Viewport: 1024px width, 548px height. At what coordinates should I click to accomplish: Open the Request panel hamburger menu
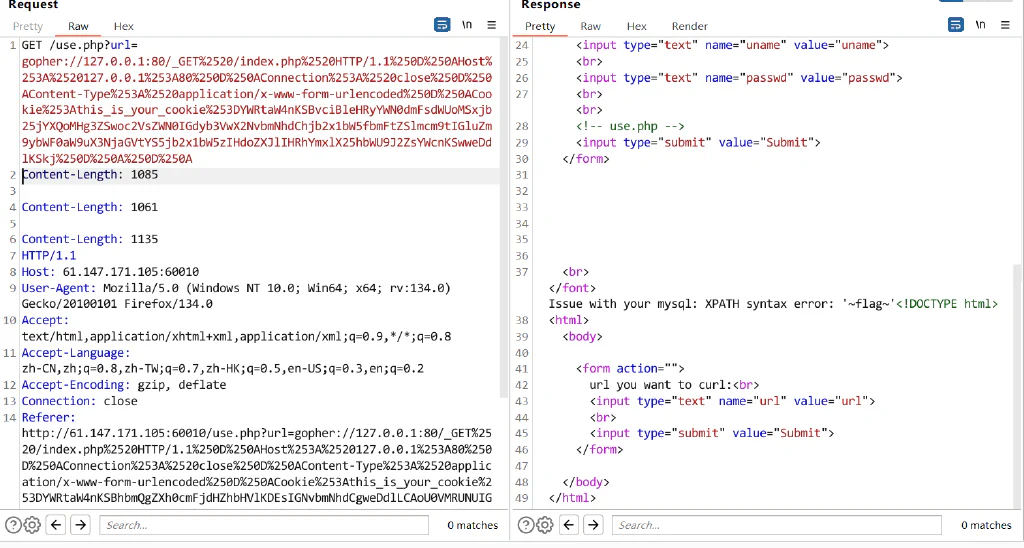click(x=492, y=25)
